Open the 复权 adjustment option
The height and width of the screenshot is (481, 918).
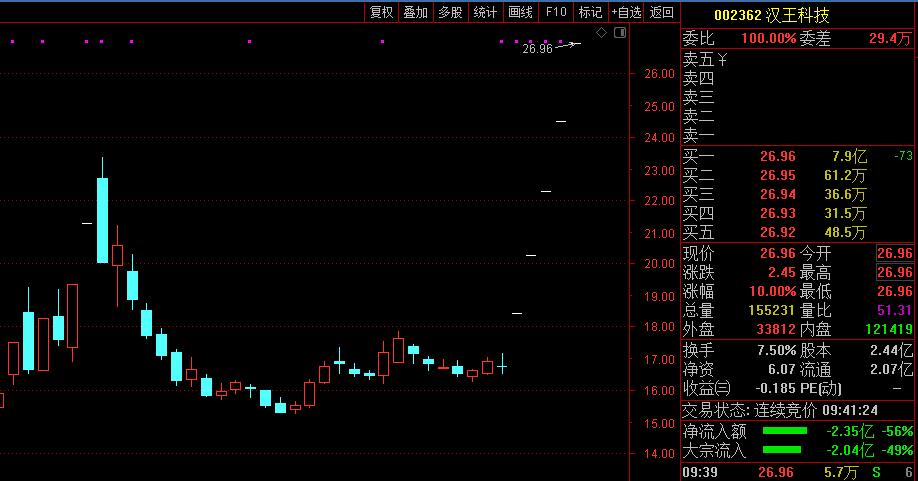click(x=382, y=12)
